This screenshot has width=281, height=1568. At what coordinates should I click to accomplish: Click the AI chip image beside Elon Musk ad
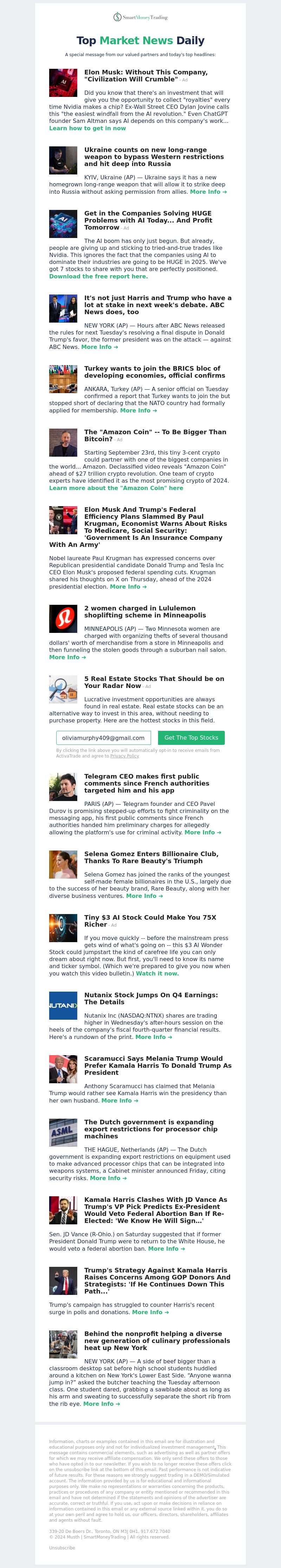tap(63, 83)
